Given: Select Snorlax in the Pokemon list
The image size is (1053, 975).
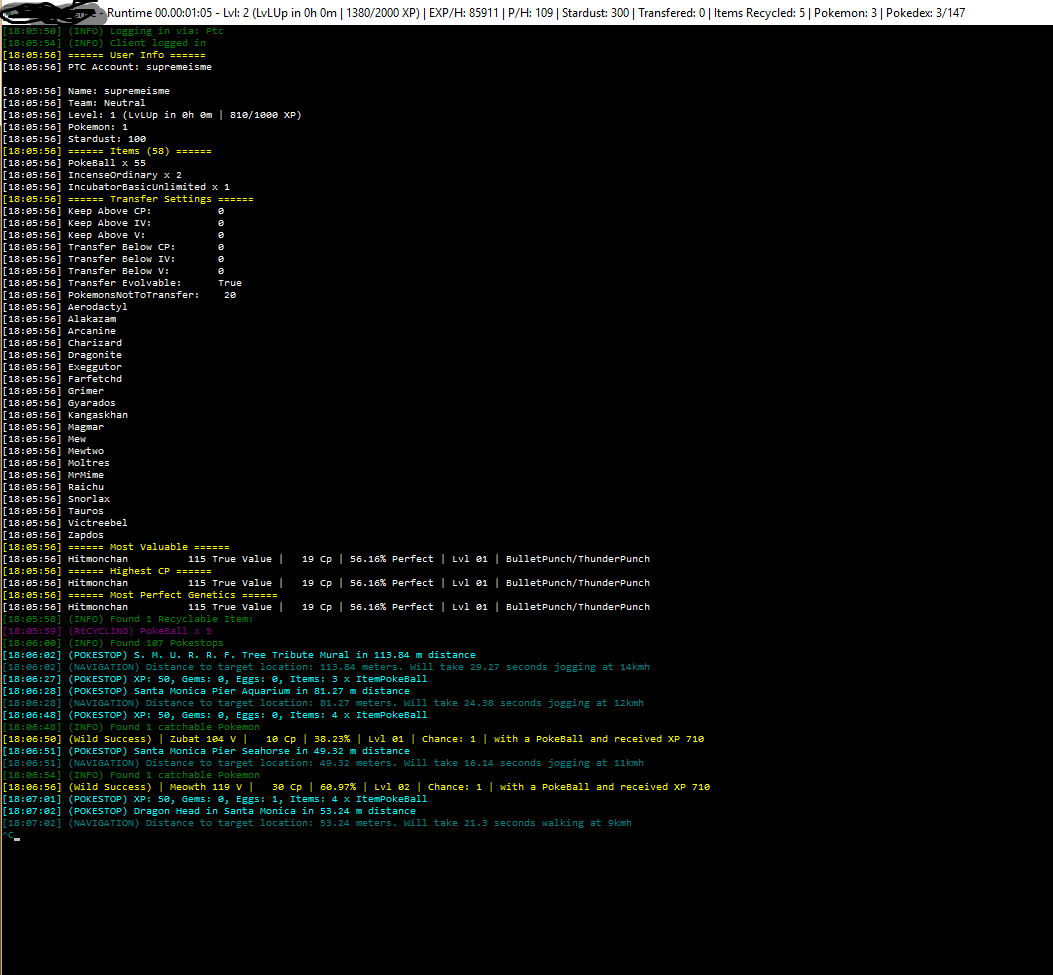Looking at the screenshot, I should point(89,499).
